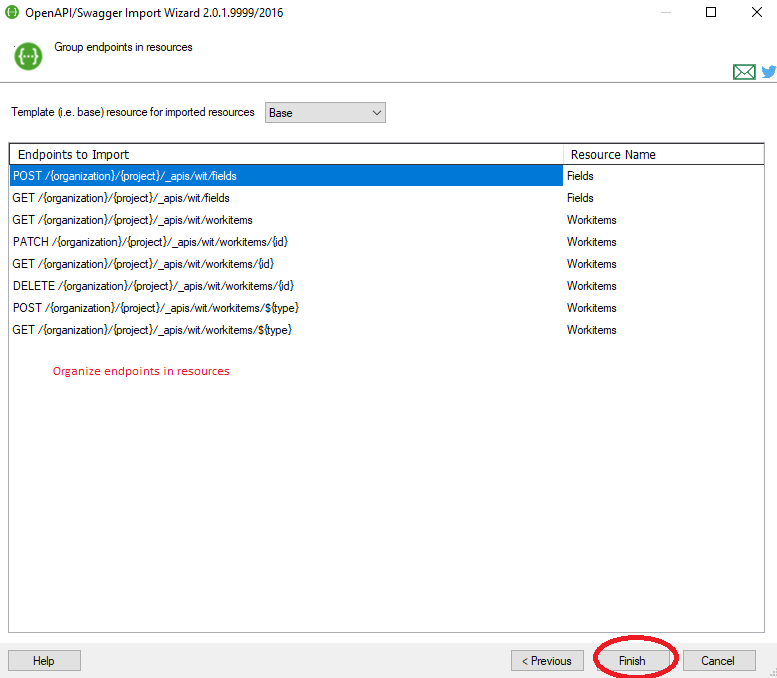Click the green email envelope icon
This screenshot has width=777, height=678.
coord(744,72)
